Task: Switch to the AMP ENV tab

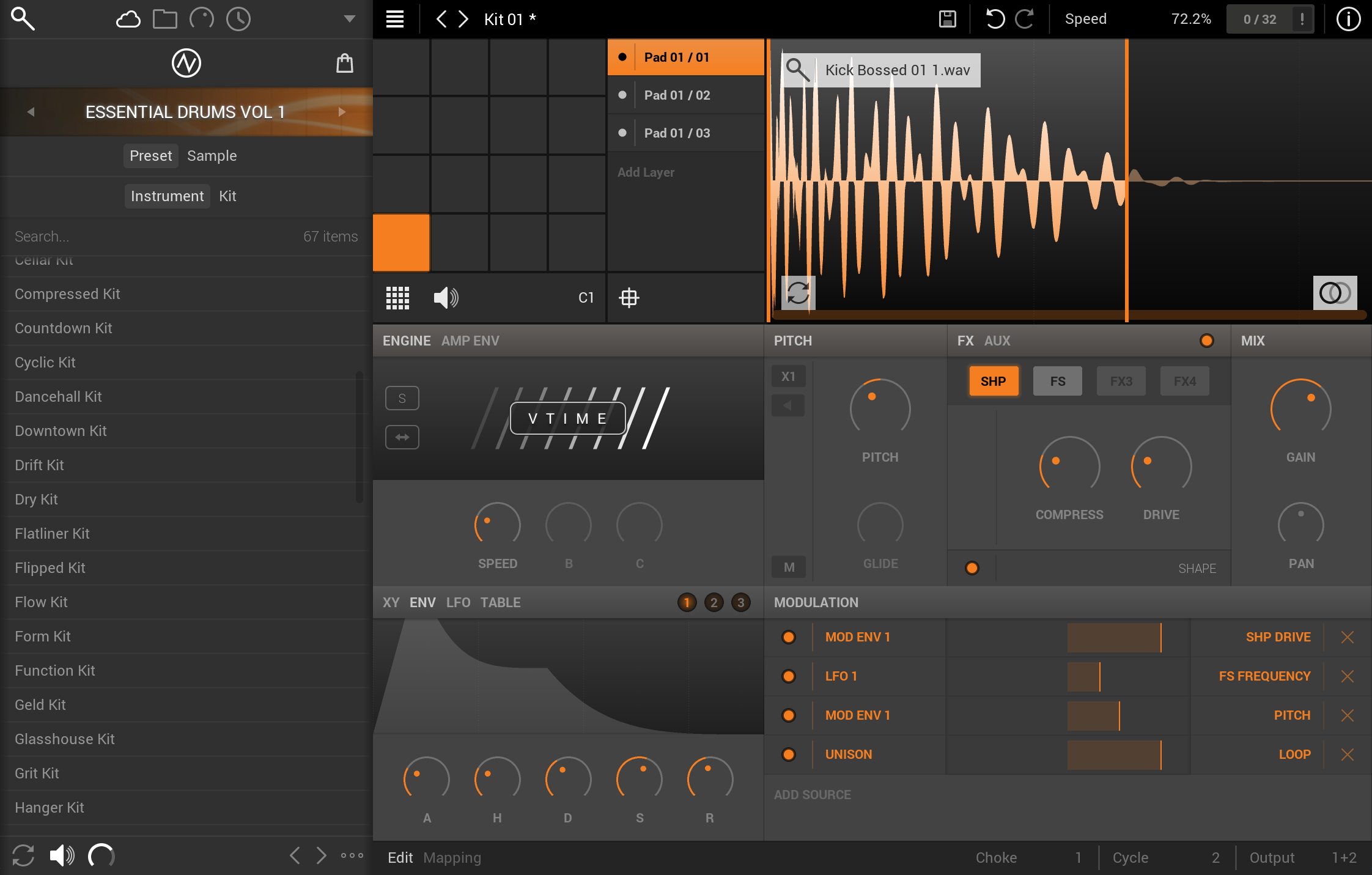Action: [x=470, y=341]
